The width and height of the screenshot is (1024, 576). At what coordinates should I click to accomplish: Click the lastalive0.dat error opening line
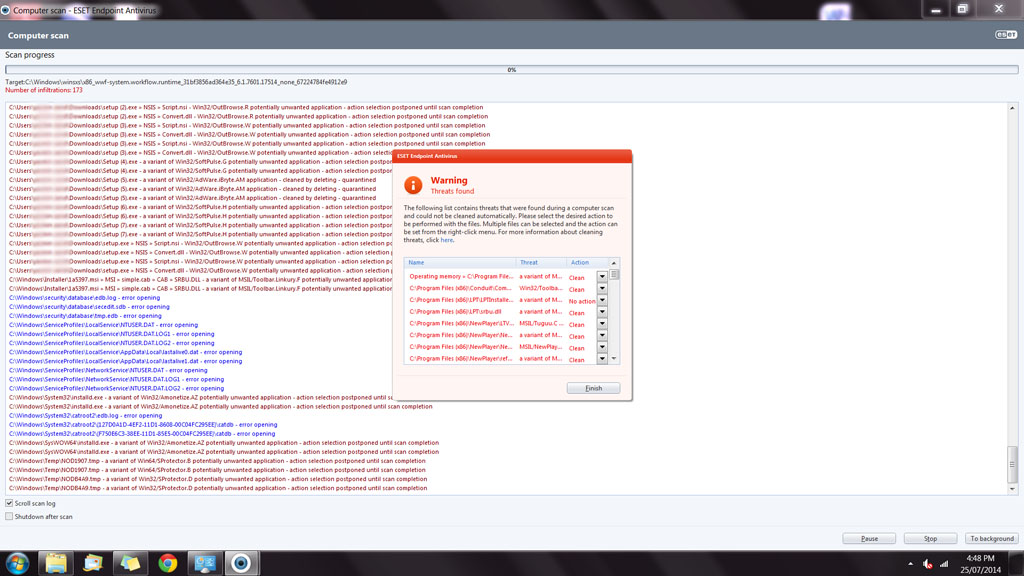coord(125,352)
